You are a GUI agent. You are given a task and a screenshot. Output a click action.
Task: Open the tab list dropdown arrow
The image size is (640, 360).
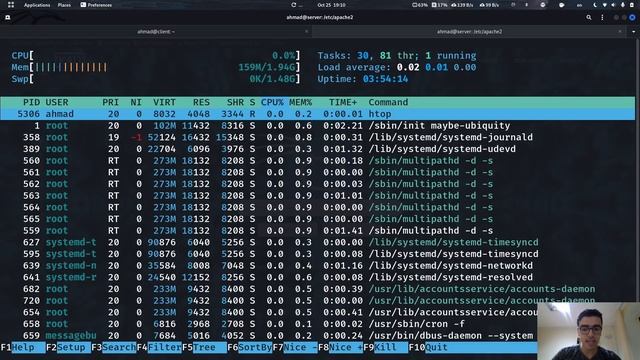(633, 31)
